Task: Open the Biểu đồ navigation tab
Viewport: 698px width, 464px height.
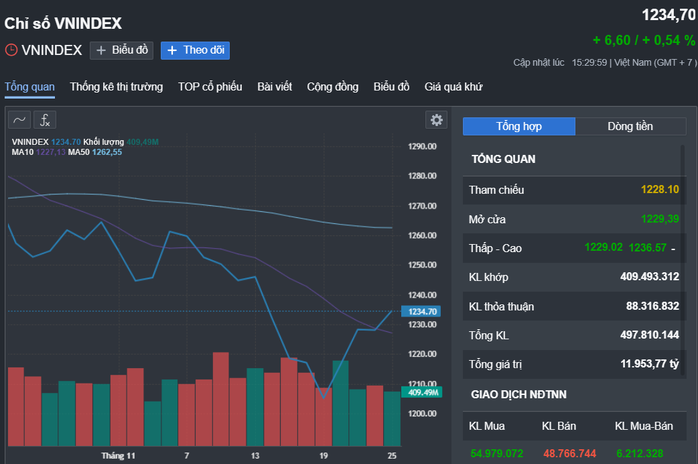Action: click(391, 87)
